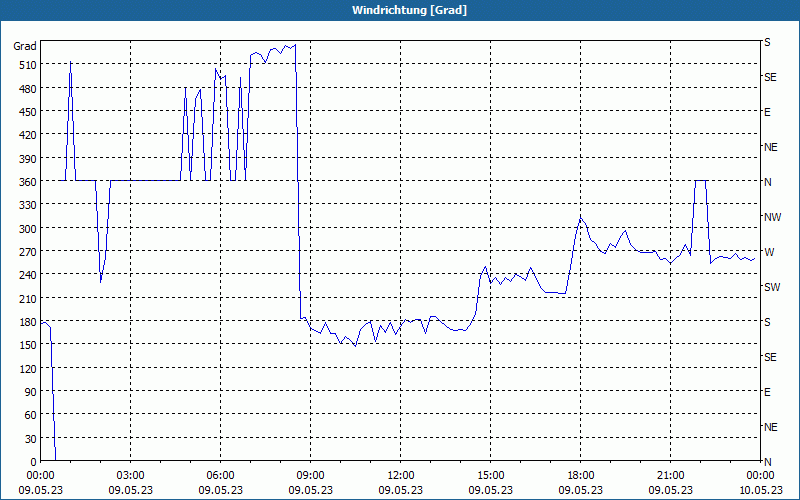Select the 00:00 time label above 09.05.23
800x500 pixels.
tap(40, 476)
